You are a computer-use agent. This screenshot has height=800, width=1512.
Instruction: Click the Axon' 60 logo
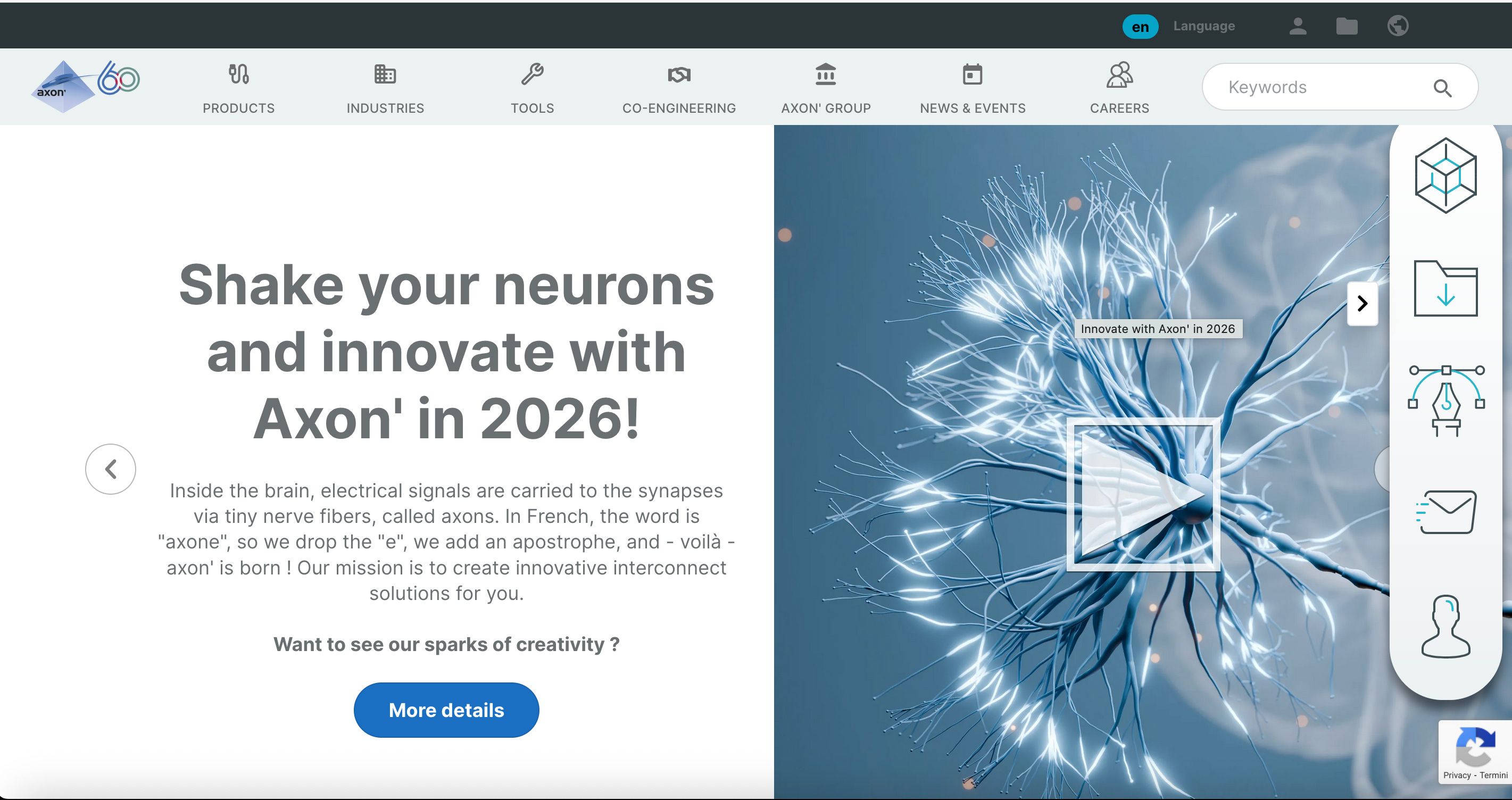point(85,86)
